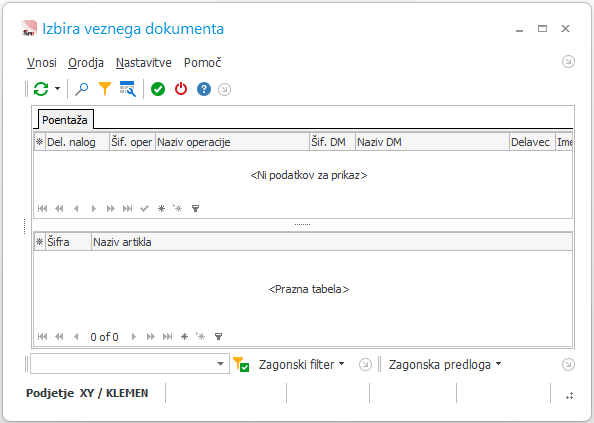Expand the bottom combo box arrow
Image resolution: width=594 pixels, height=423 pixels.
[220, 364]
